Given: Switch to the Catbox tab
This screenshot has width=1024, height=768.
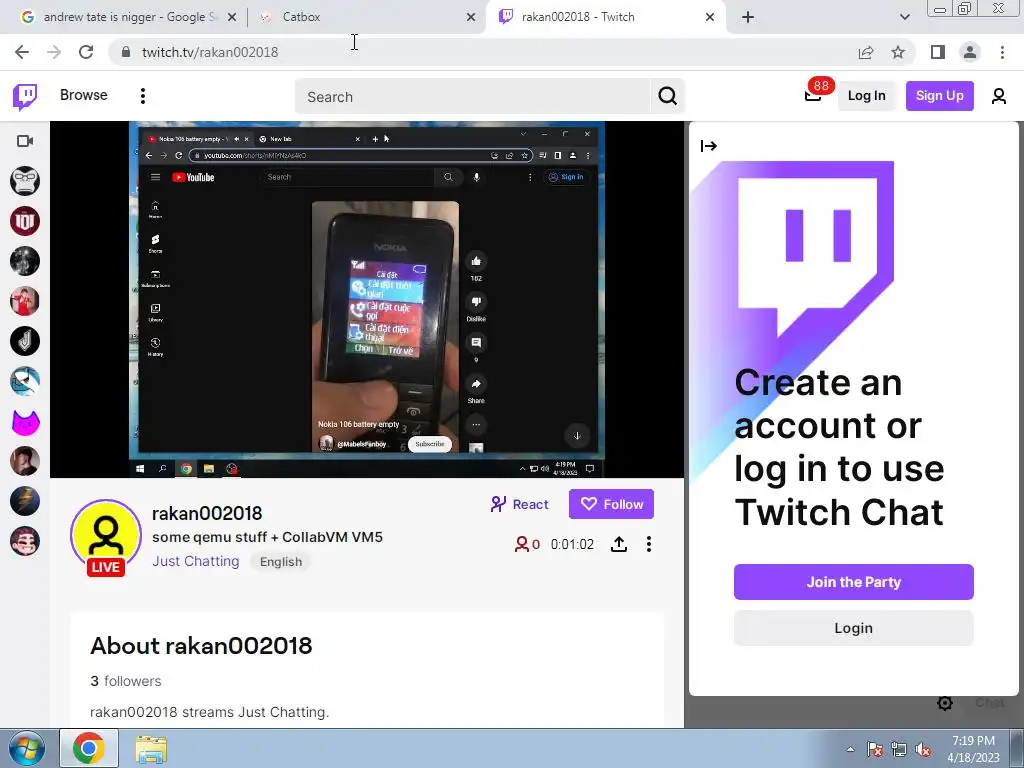Looking at the screenshot, I should (x=366, y=17).
